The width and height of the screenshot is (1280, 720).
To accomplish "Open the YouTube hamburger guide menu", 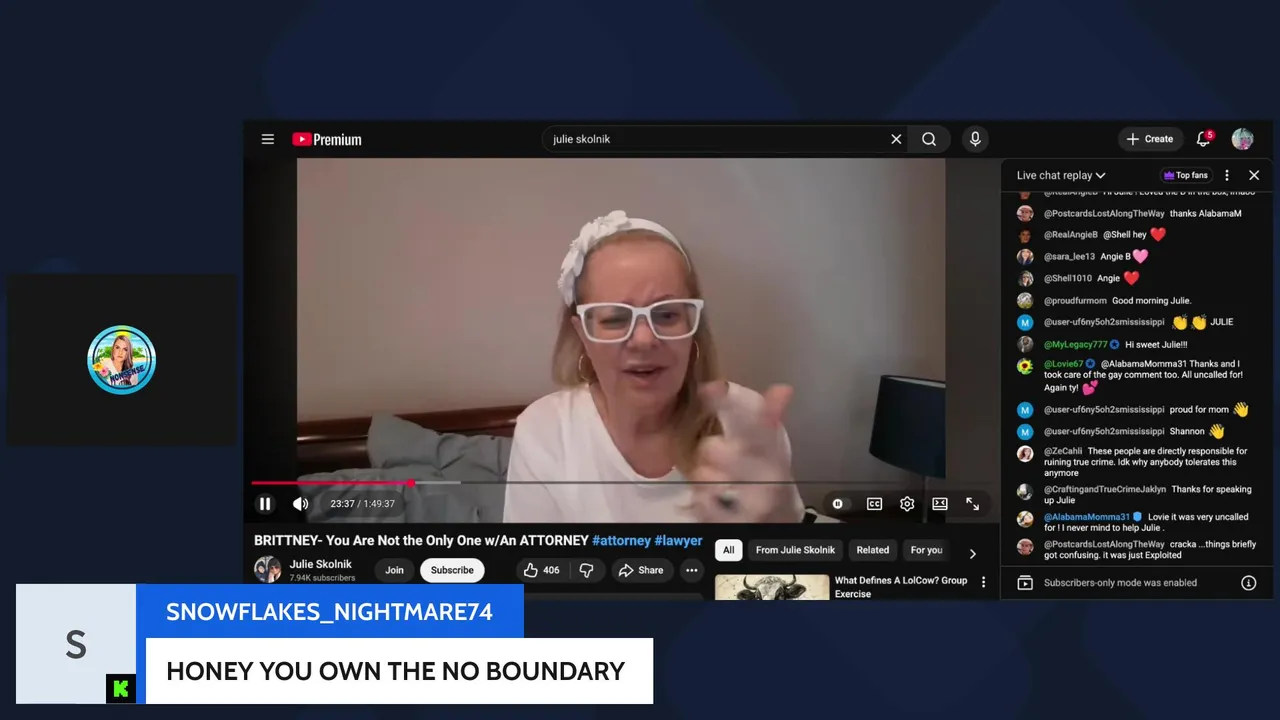I will click(x=268, y=139).
